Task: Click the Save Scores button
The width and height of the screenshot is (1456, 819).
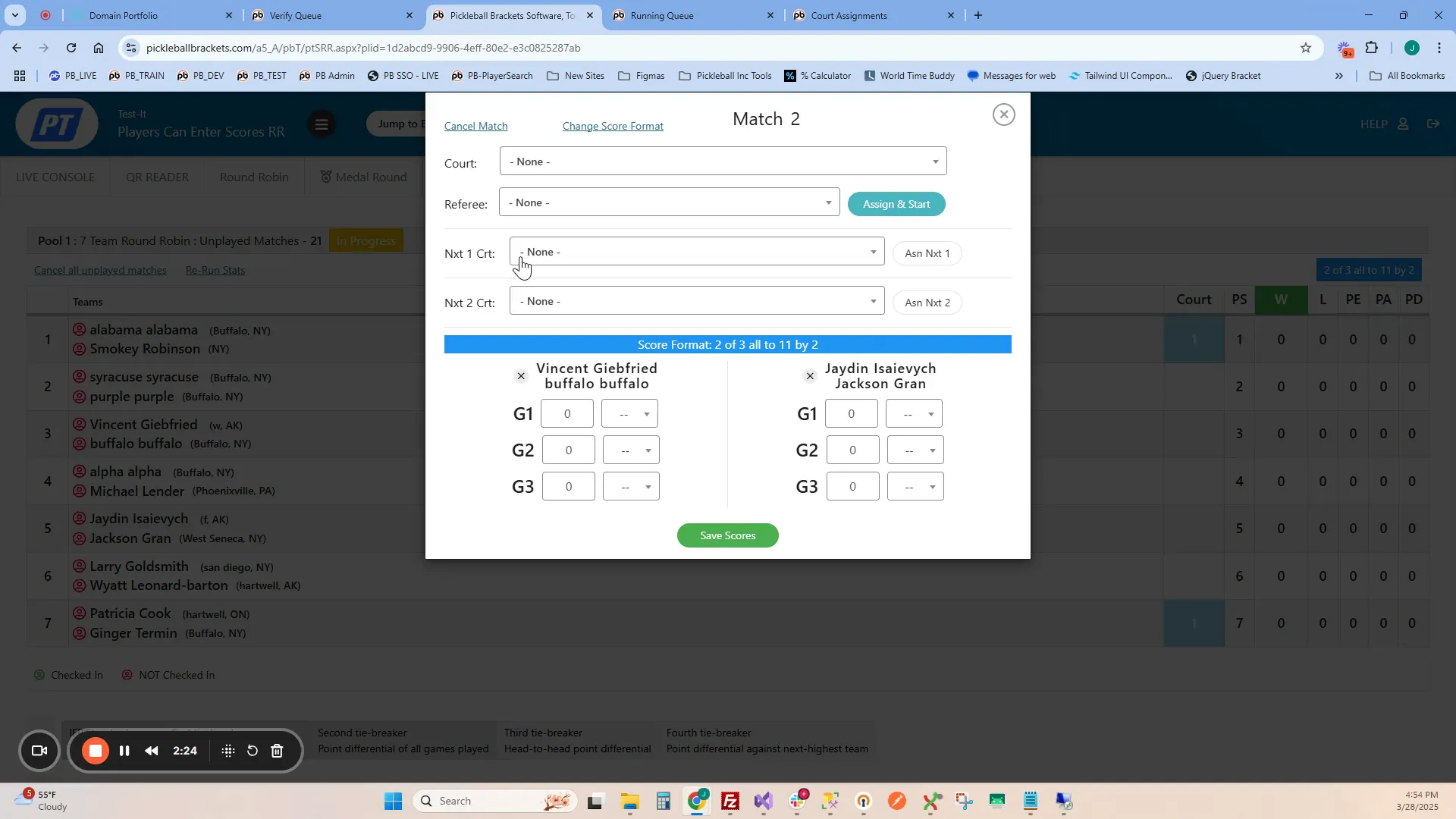Action: click(727, 535)
